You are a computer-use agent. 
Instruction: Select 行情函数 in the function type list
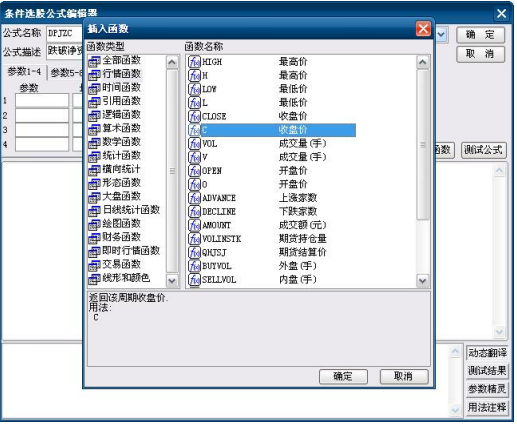(x=115, y=74)
